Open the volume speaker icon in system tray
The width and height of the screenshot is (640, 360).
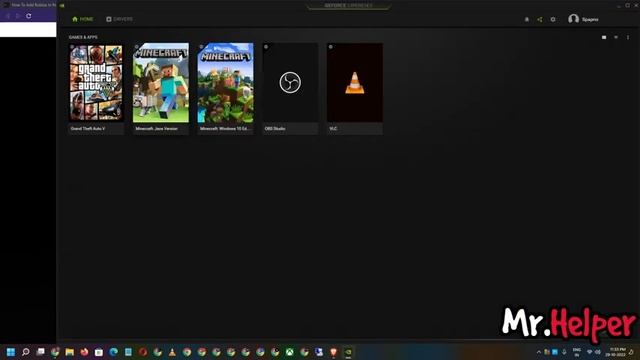tap(598, 352)
